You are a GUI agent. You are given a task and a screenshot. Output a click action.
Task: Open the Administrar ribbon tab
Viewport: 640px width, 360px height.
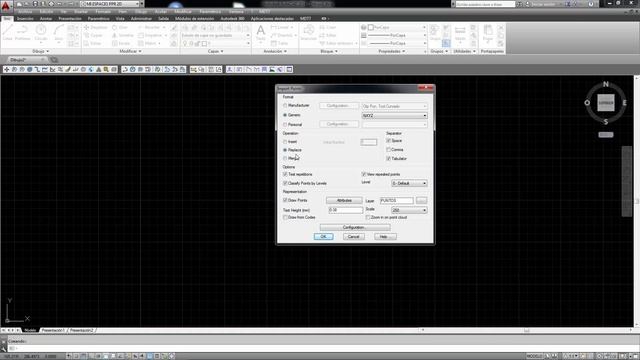point(141,18)
